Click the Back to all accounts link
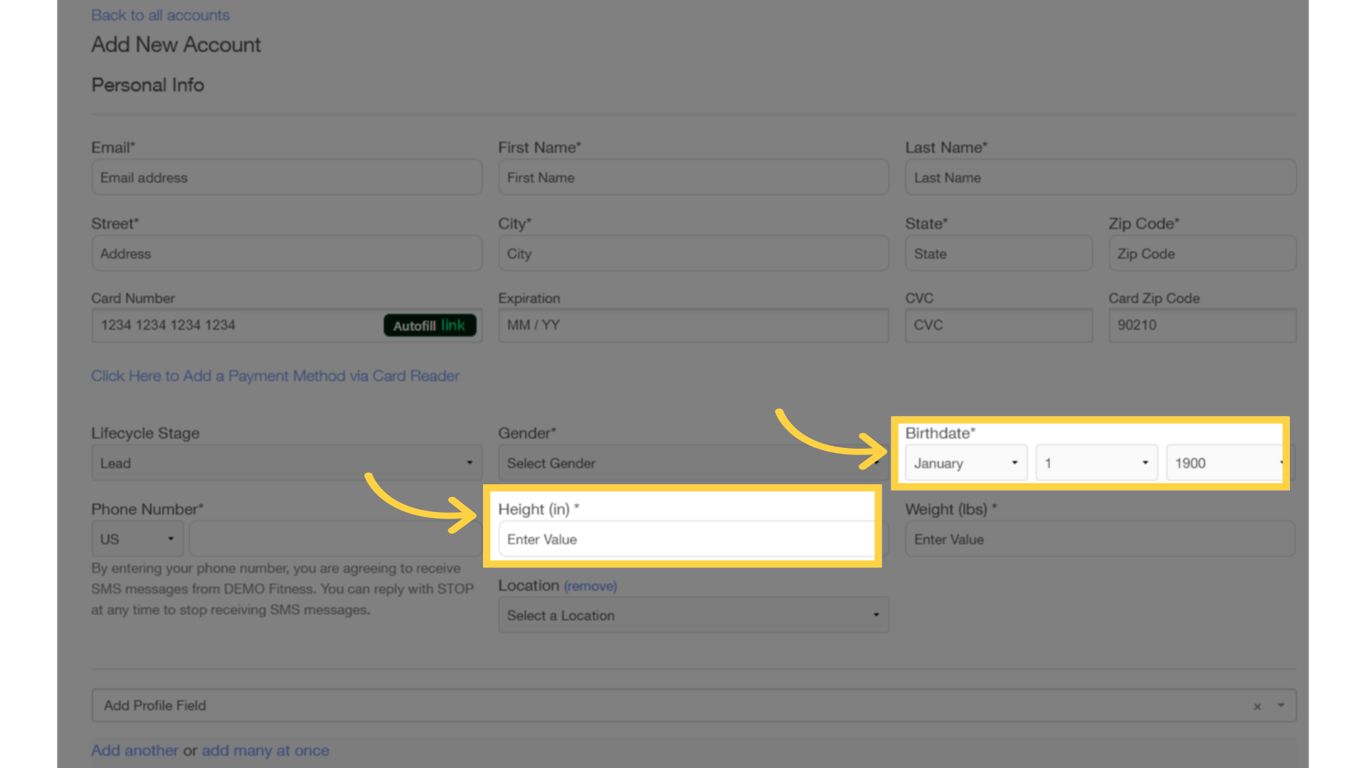The width and height of the screenshot is (1366, 768). tap(159, 14)
